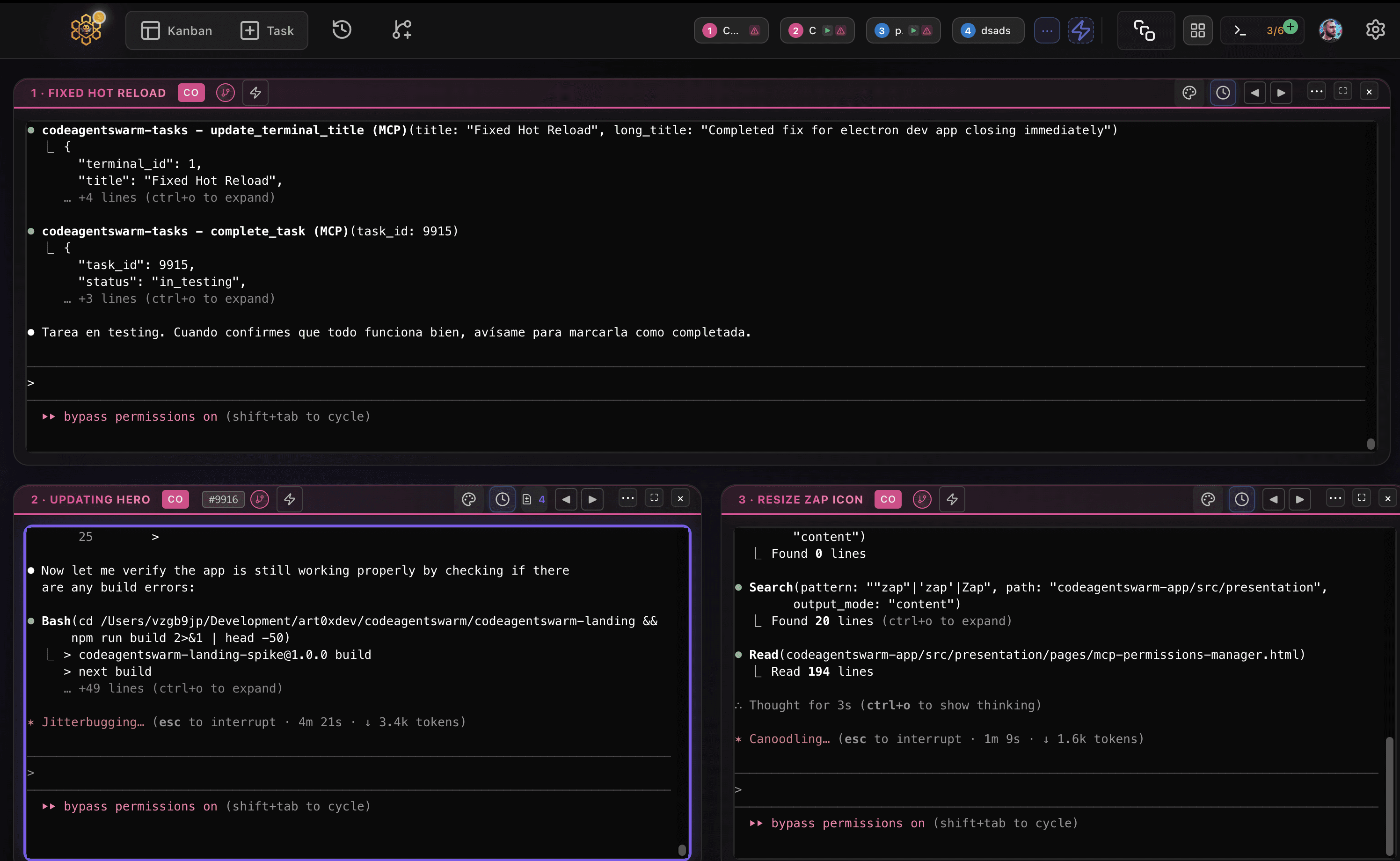1400x861 pixels.
Task: Switch to the Task view
Action: 267,30
